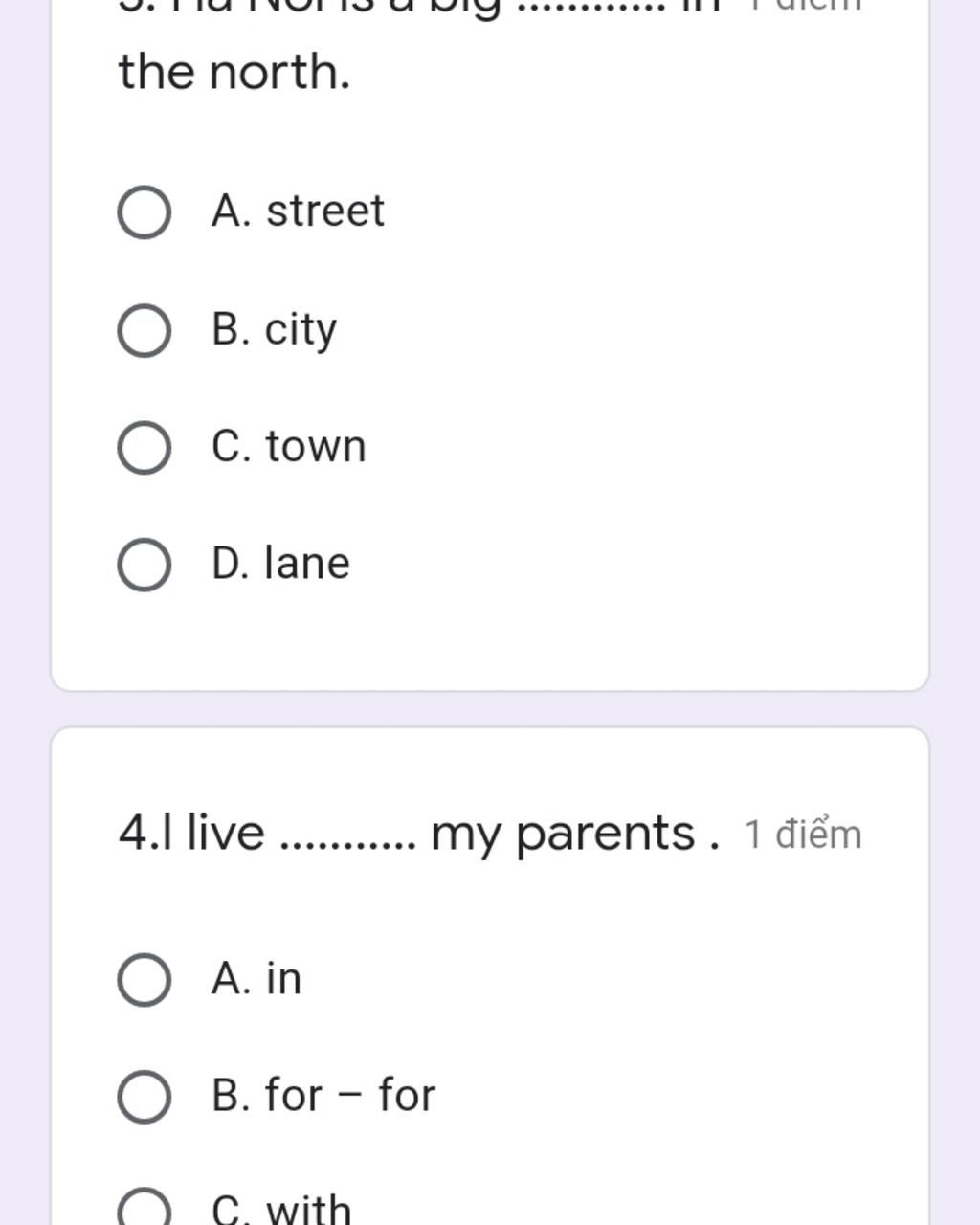
Task: Click the 'B. for – for' answer text
Action: pyautogui.click(x=323, y=1095)
